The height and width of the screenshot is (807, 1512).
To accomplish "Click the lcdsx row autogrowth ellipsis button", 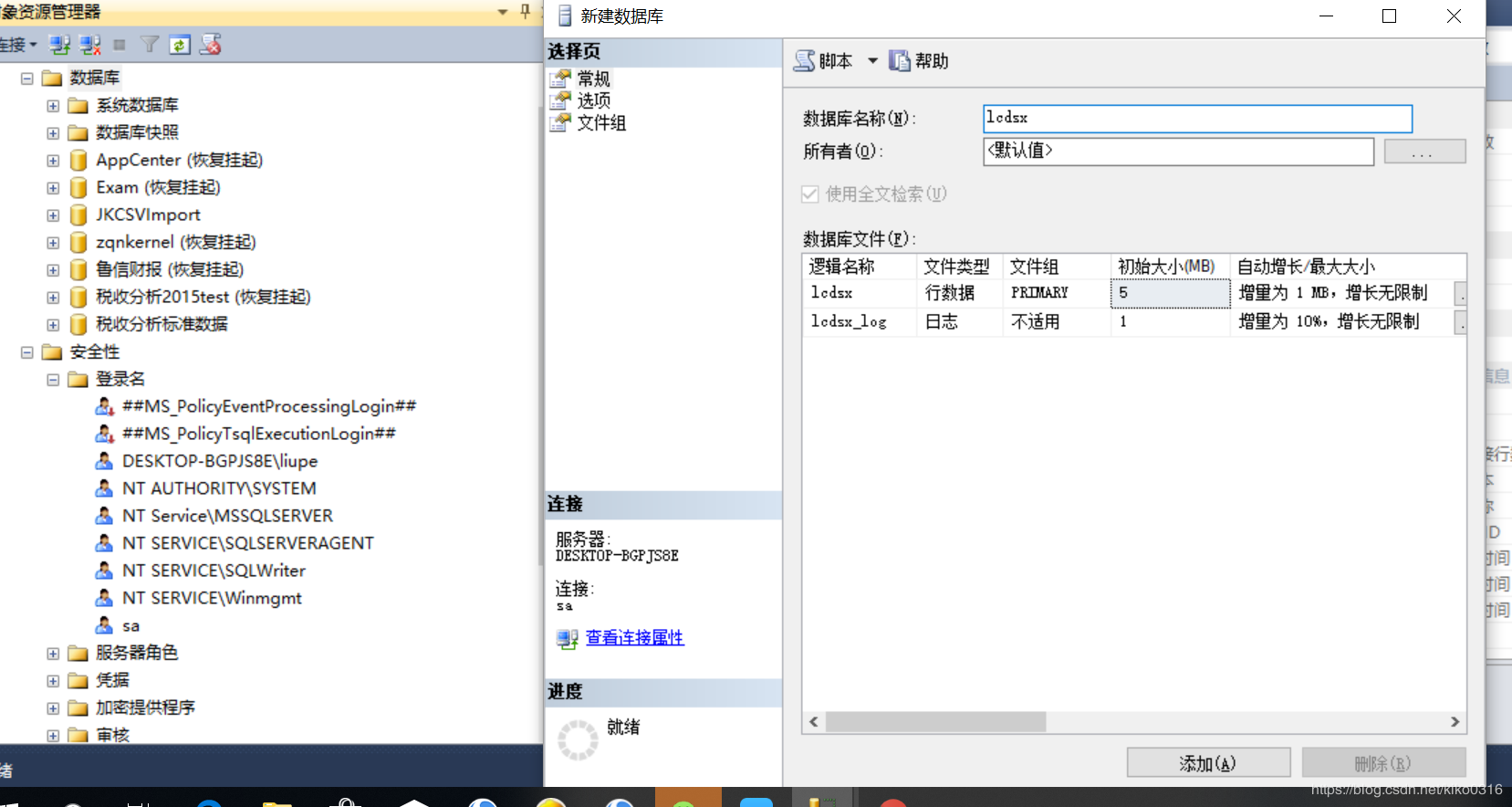I will (1460, 294).
